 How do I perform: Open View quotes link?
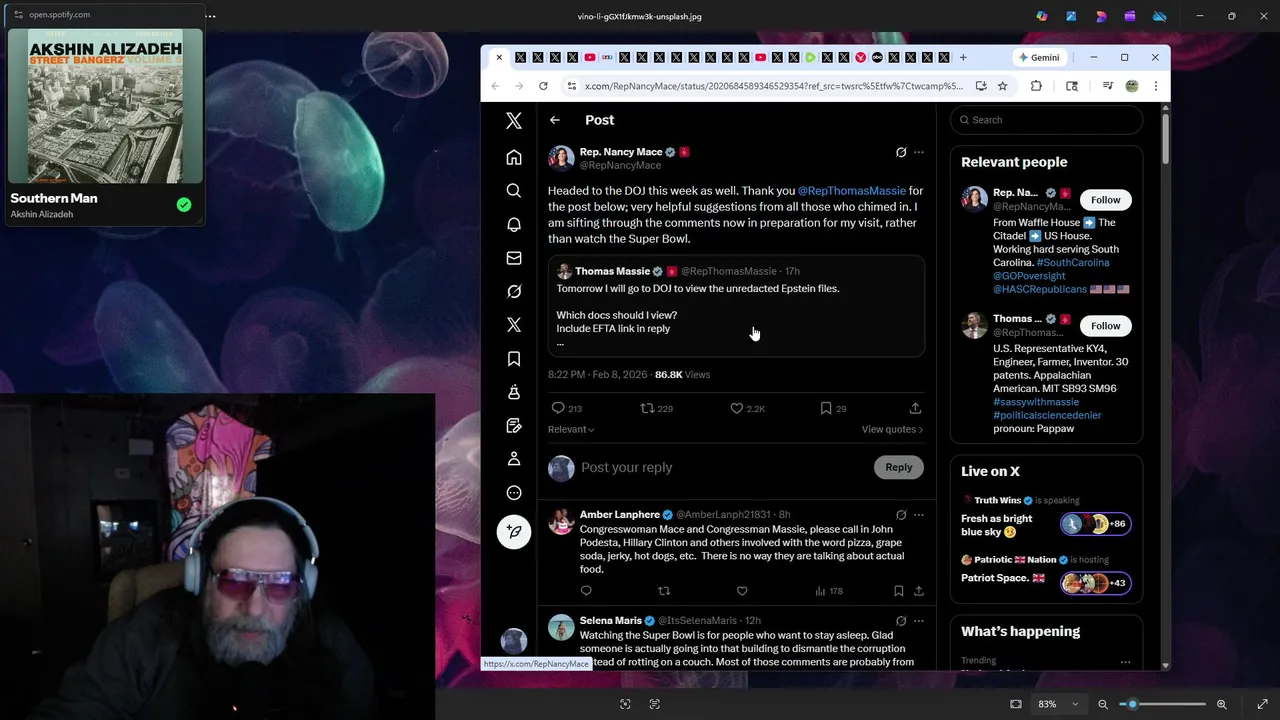pos(892,429)
